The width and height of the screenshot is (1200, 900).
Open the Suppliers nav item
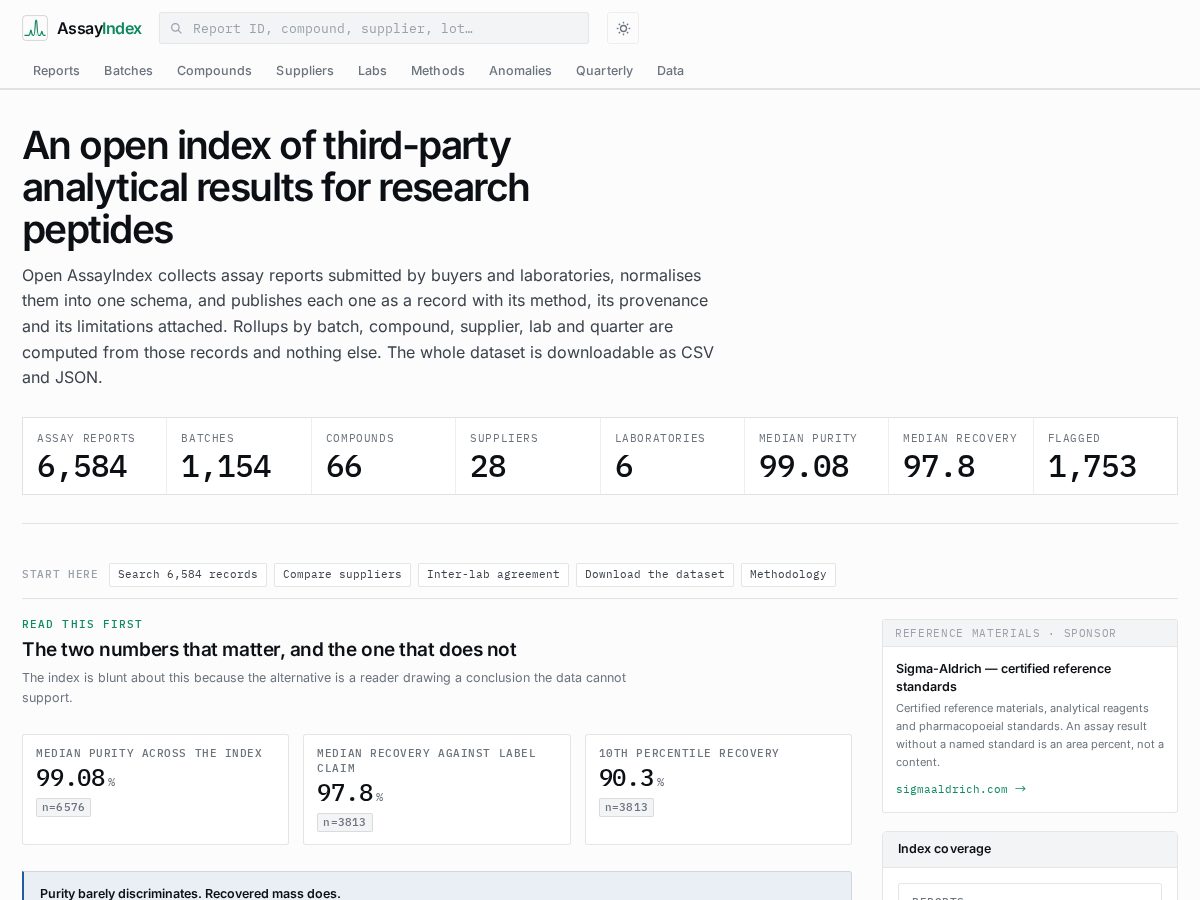(x=305, y=71)
